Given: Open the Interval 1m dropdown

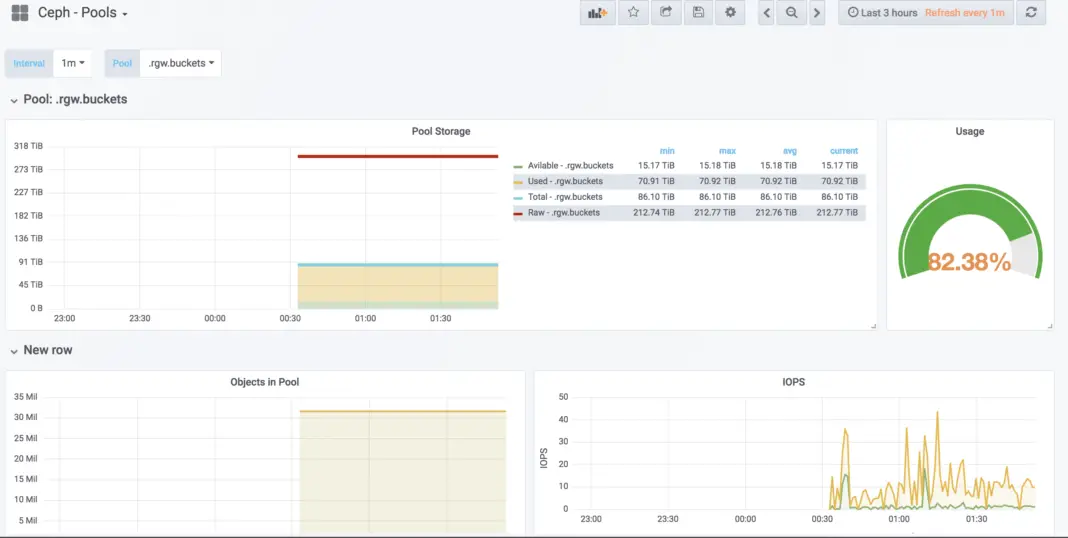Looking at the screenshot, I should (72, 63).
